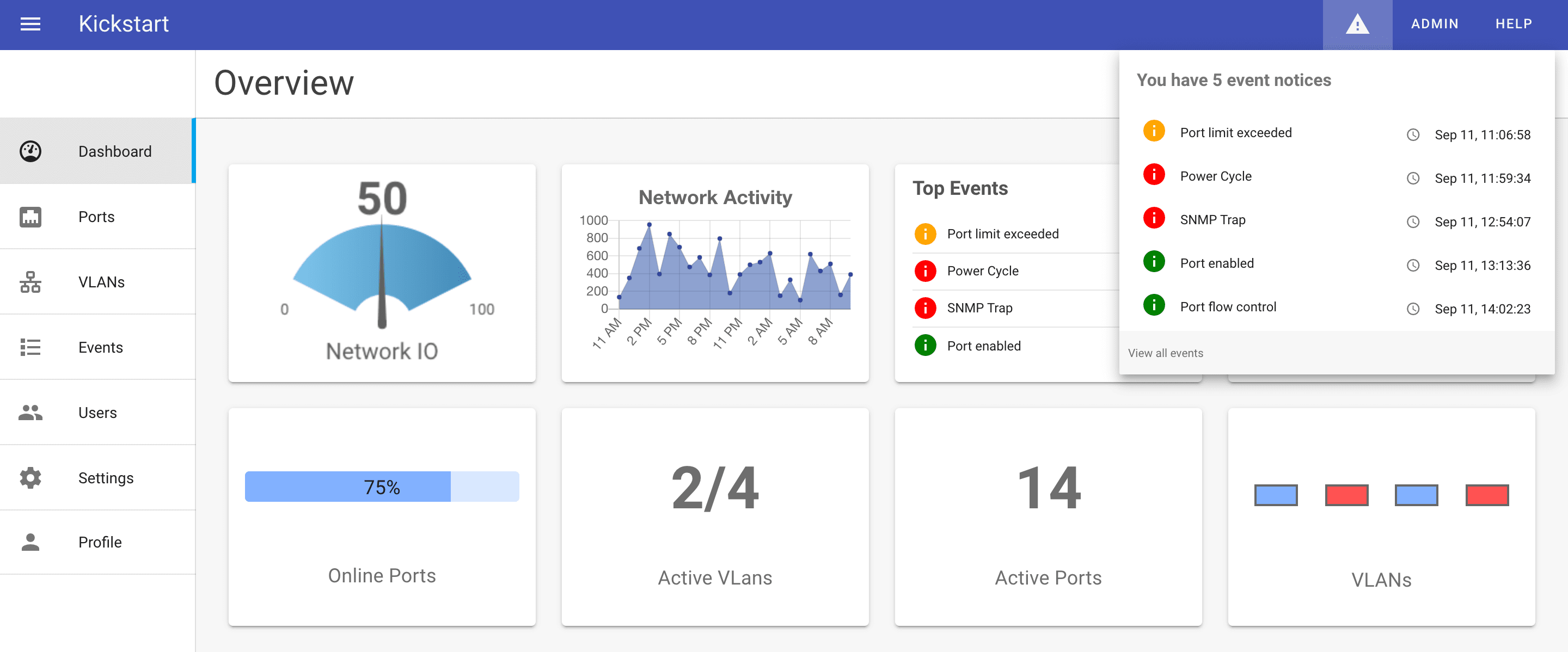Open the hamburger navigation menu
1568x652 pixels.
[30, 24]
